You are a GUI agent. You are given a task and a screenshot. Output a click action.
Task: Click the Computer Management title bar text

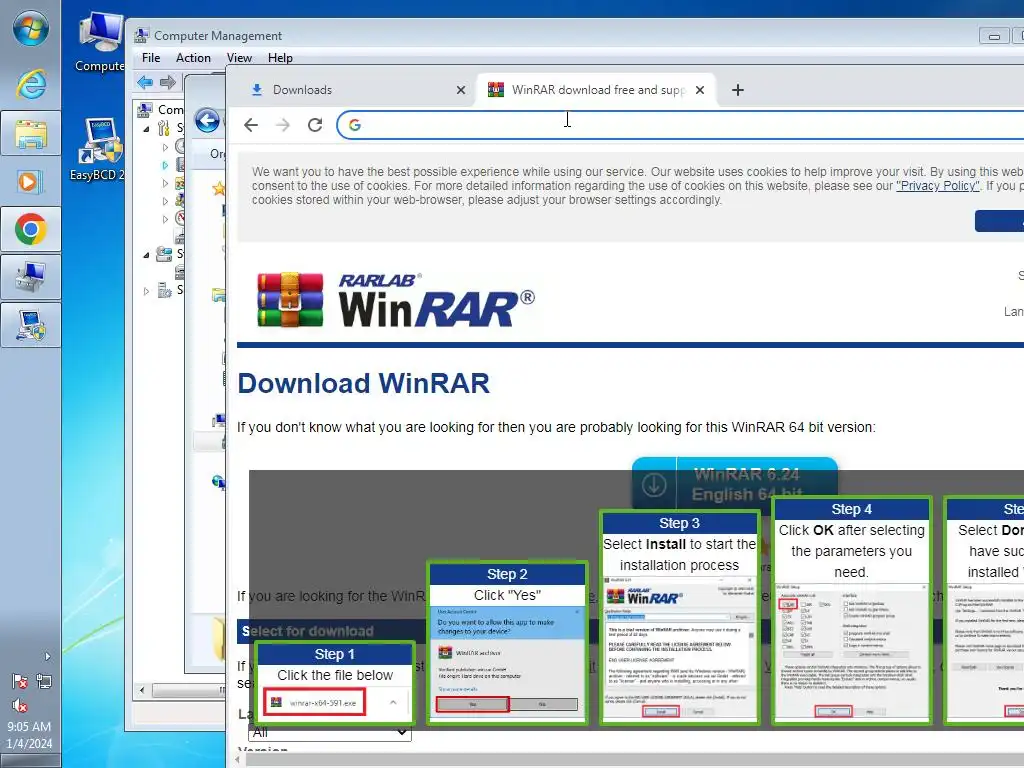(x=218, y=36)
